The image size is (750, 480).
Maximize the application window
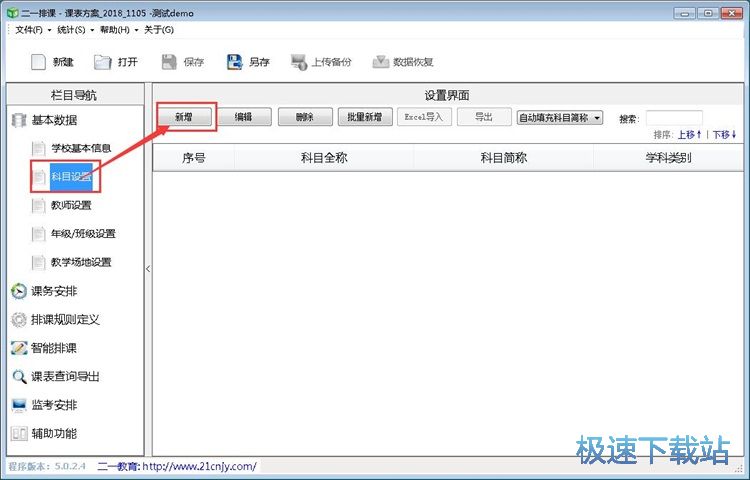coord(709,13)
